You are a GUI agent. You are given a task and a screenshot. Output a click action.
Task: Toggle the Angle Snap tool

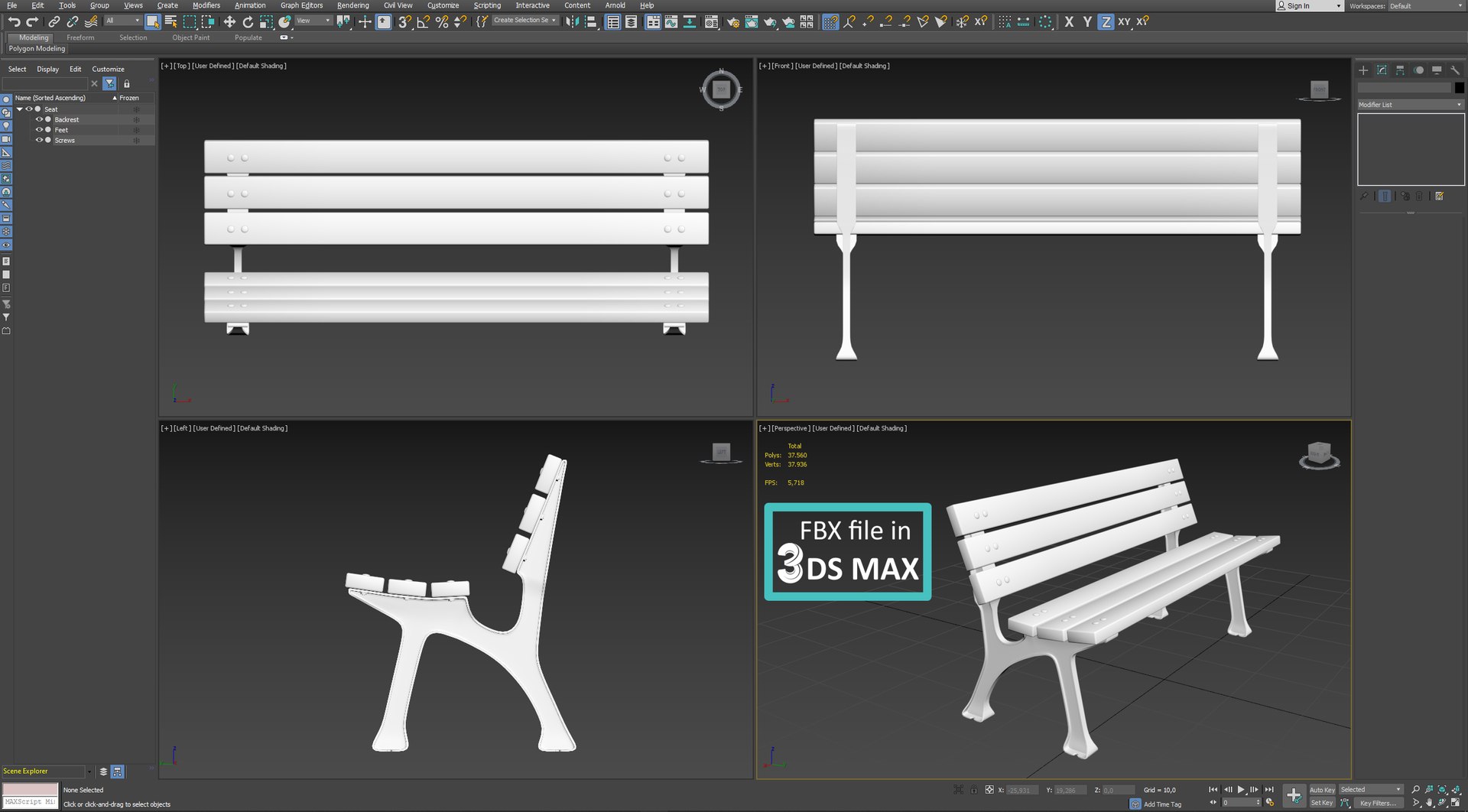424,22
